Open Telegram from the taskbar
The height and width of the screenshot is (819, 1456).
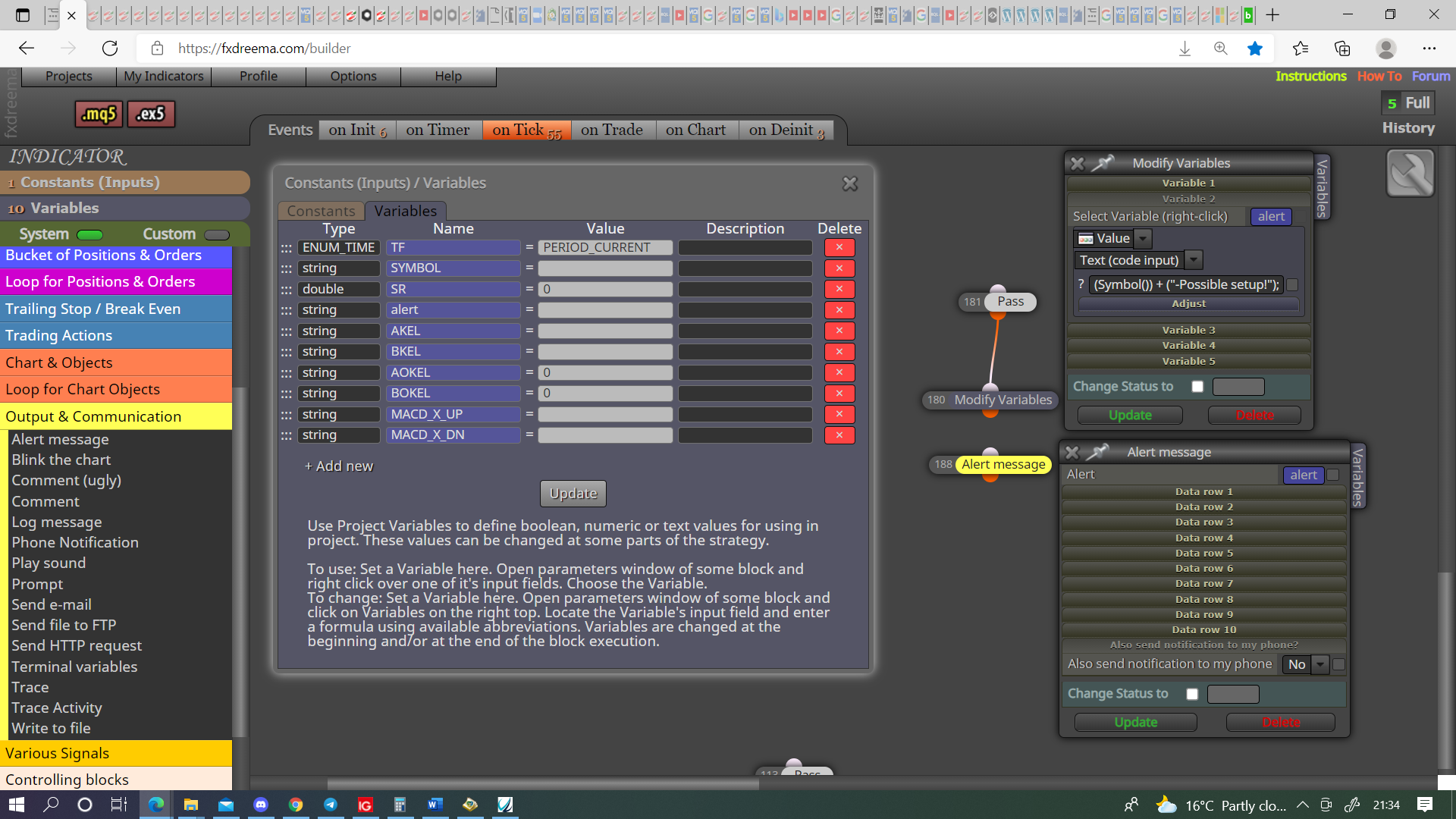[331, 805]
